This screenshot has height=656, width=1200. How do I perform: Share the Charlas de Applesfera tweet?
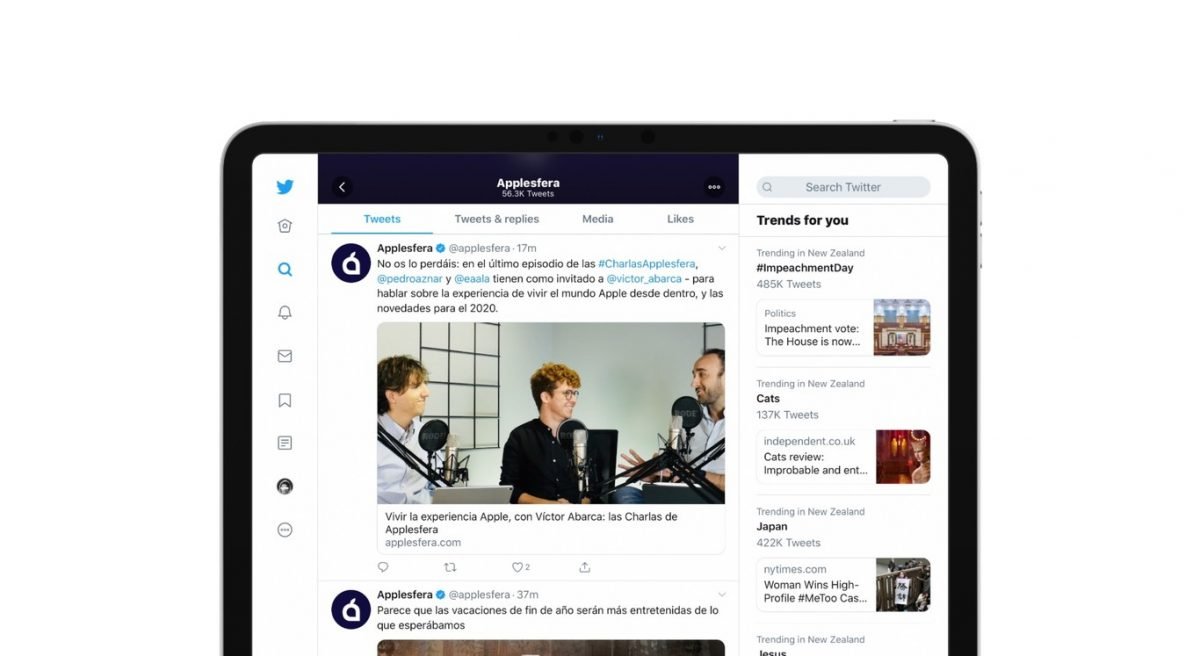pyautogui.click(x=585, y=567)
